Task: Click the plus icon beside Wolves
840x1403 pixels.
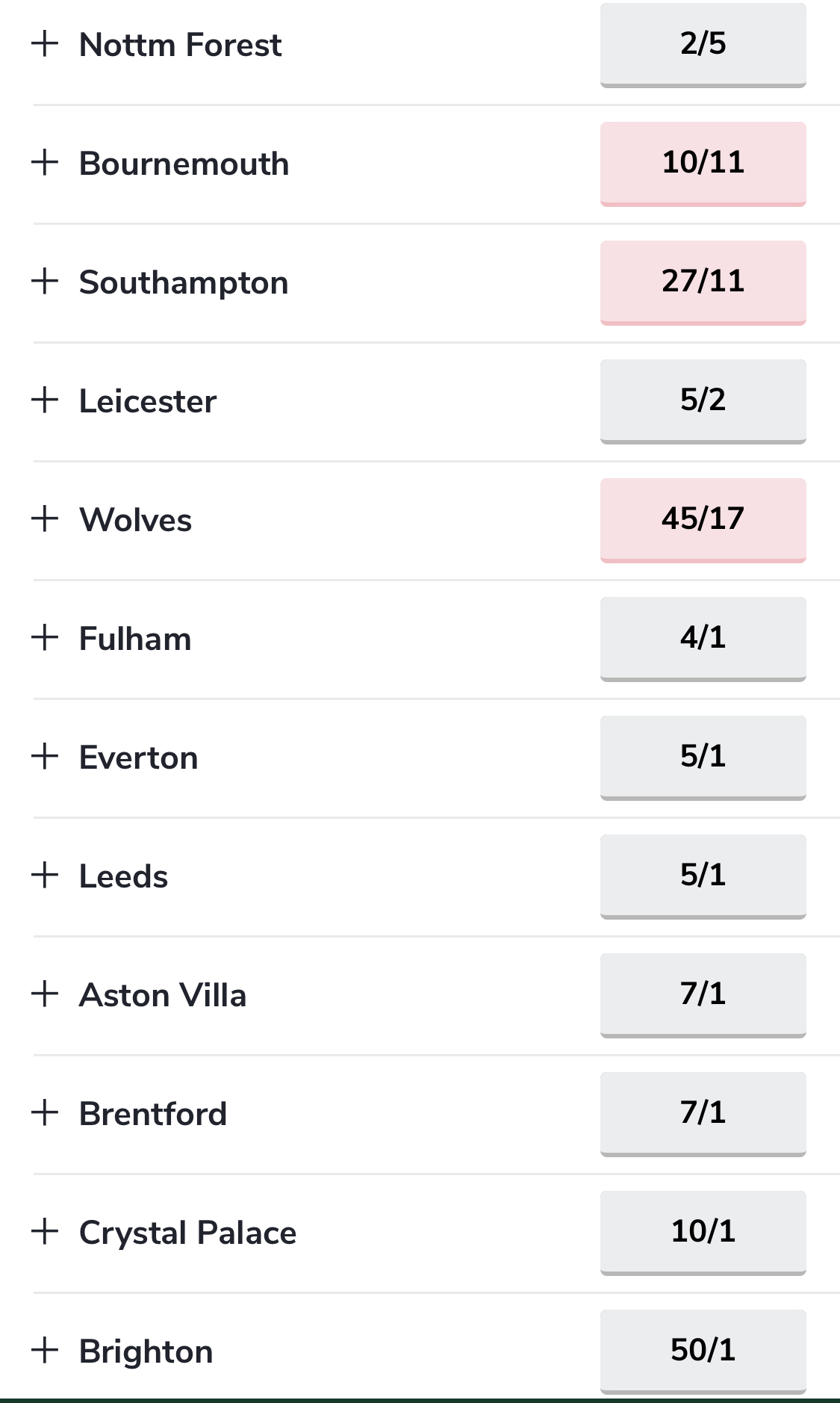Action: (x=45, y=519)
